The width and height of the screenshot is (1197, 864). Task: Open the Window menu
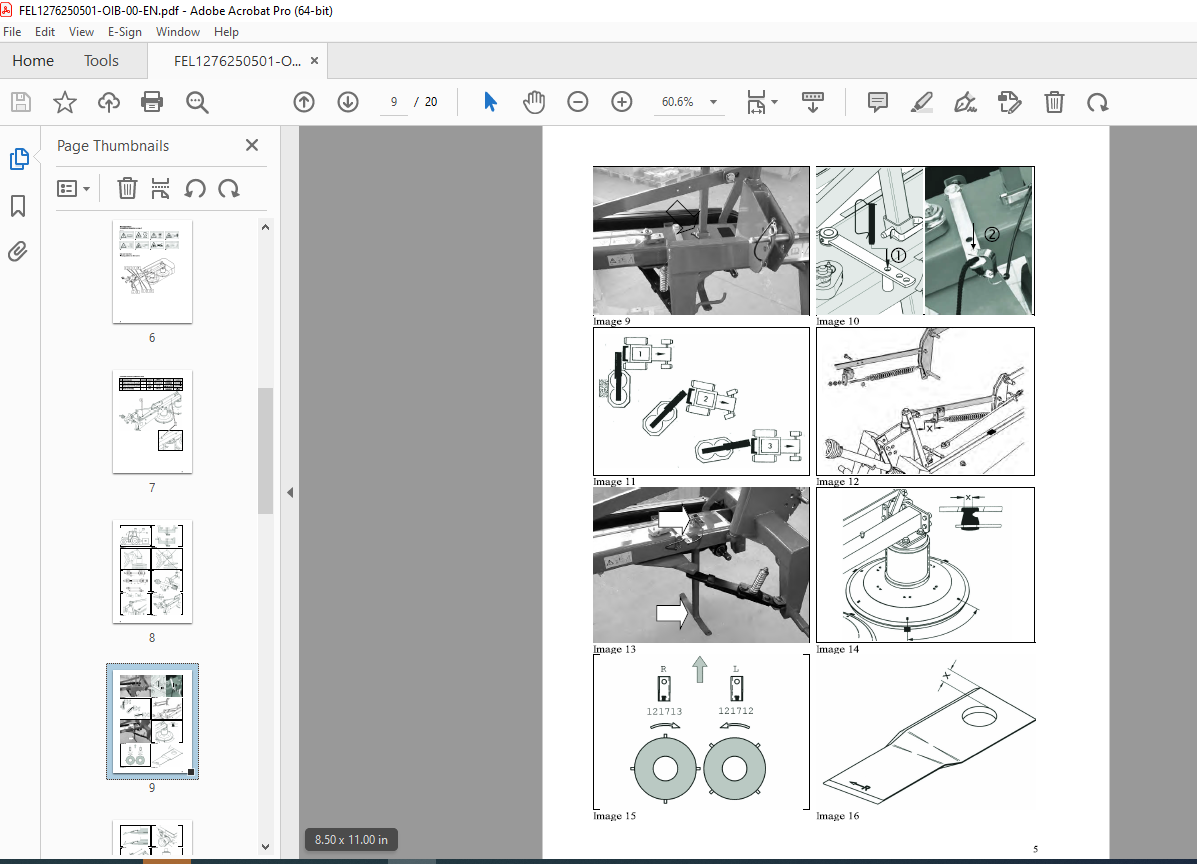[x=178, y=31]
